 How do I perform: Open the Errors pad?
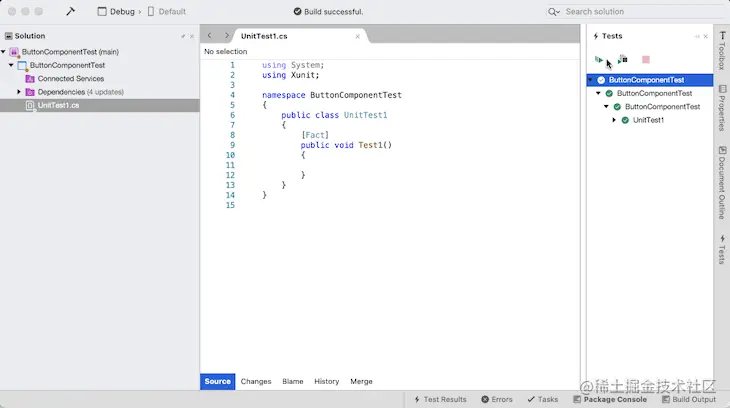(497, 400)
